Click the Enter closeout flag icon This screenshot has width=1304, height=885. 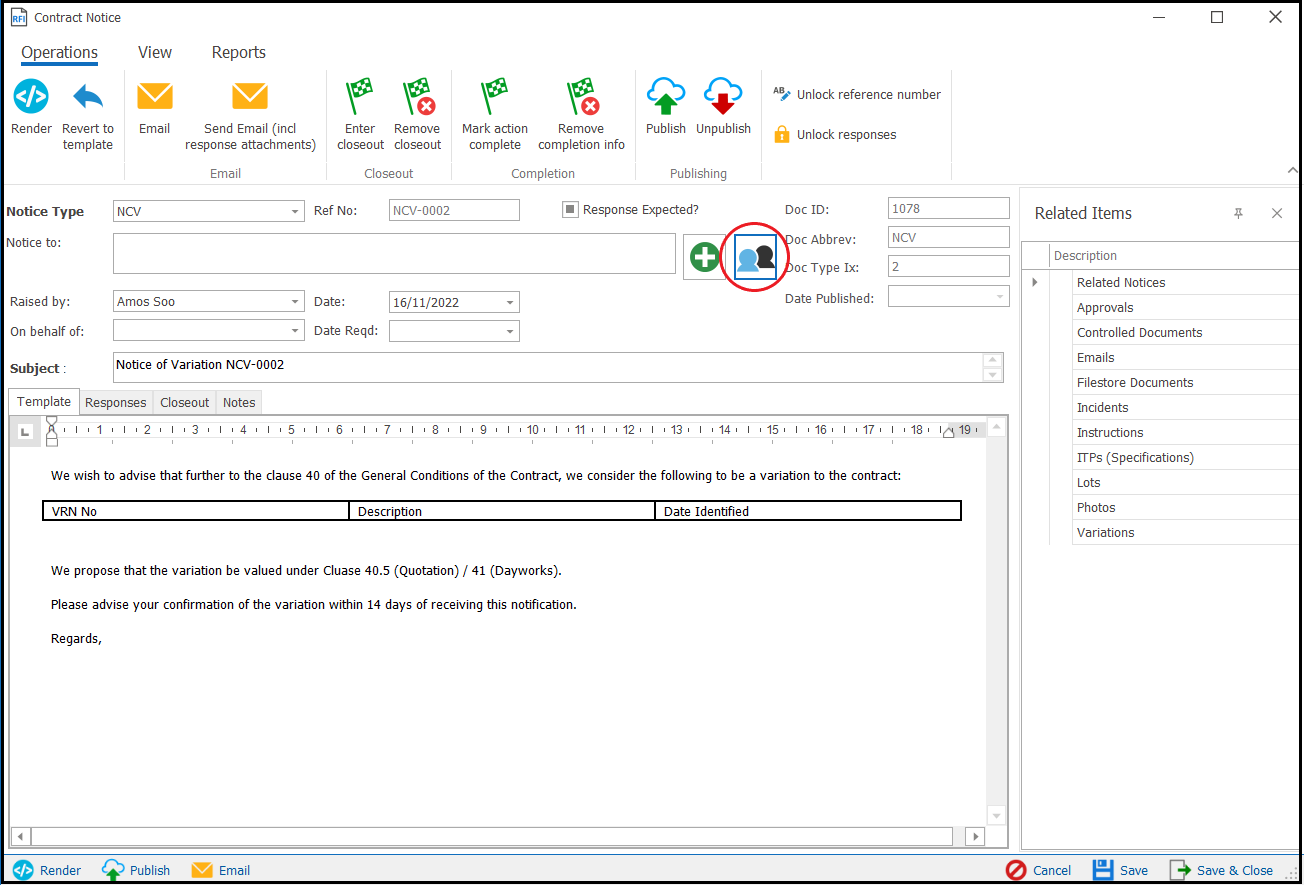(x=360, y=97)
